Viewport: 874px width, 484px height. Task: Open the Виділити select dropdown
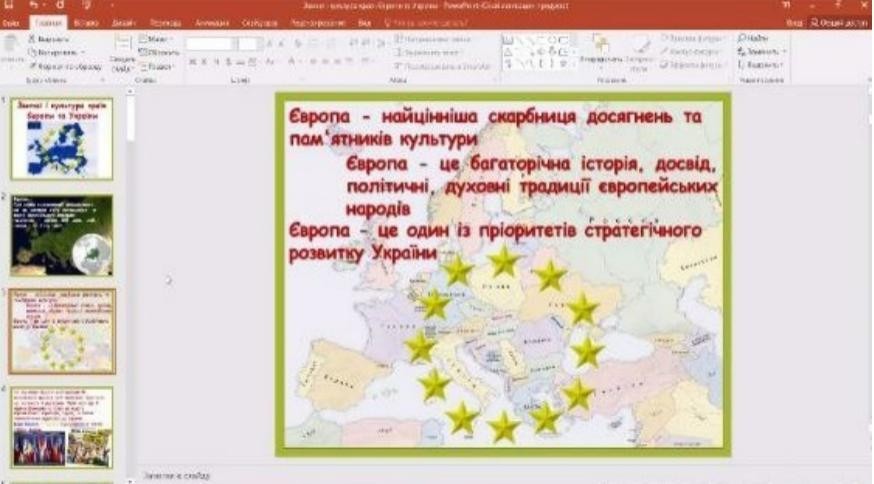click(x=760, y=65)
